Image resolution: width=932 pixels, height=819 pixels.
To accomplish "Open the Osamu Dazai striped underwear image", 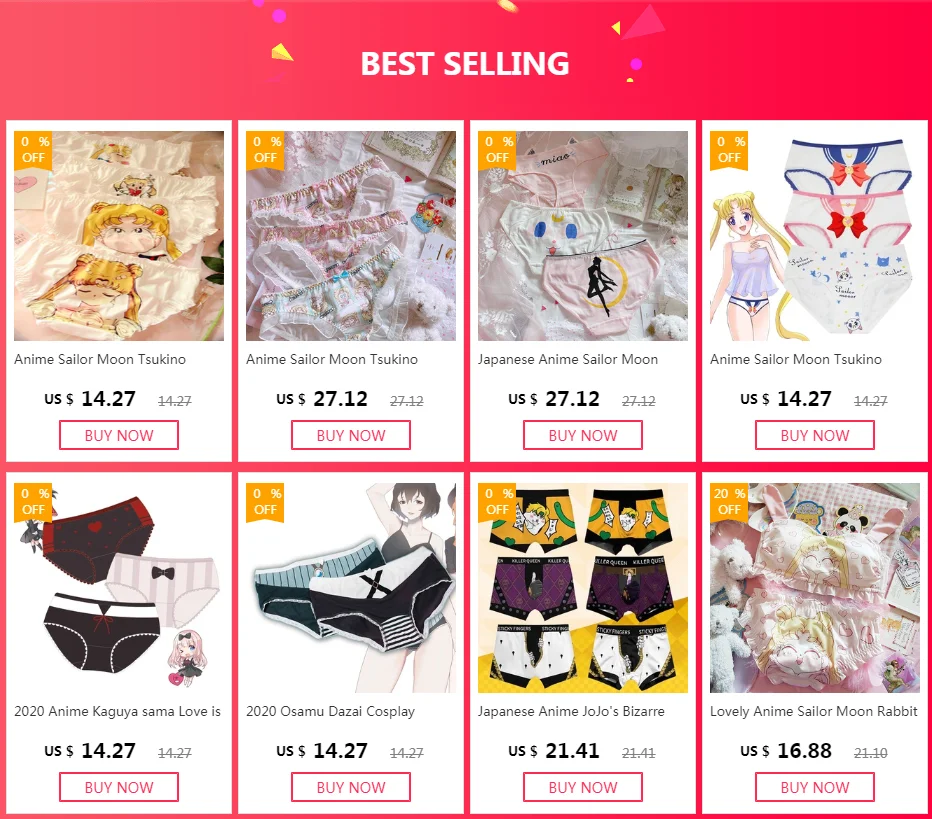I will [x=351, y=588].
